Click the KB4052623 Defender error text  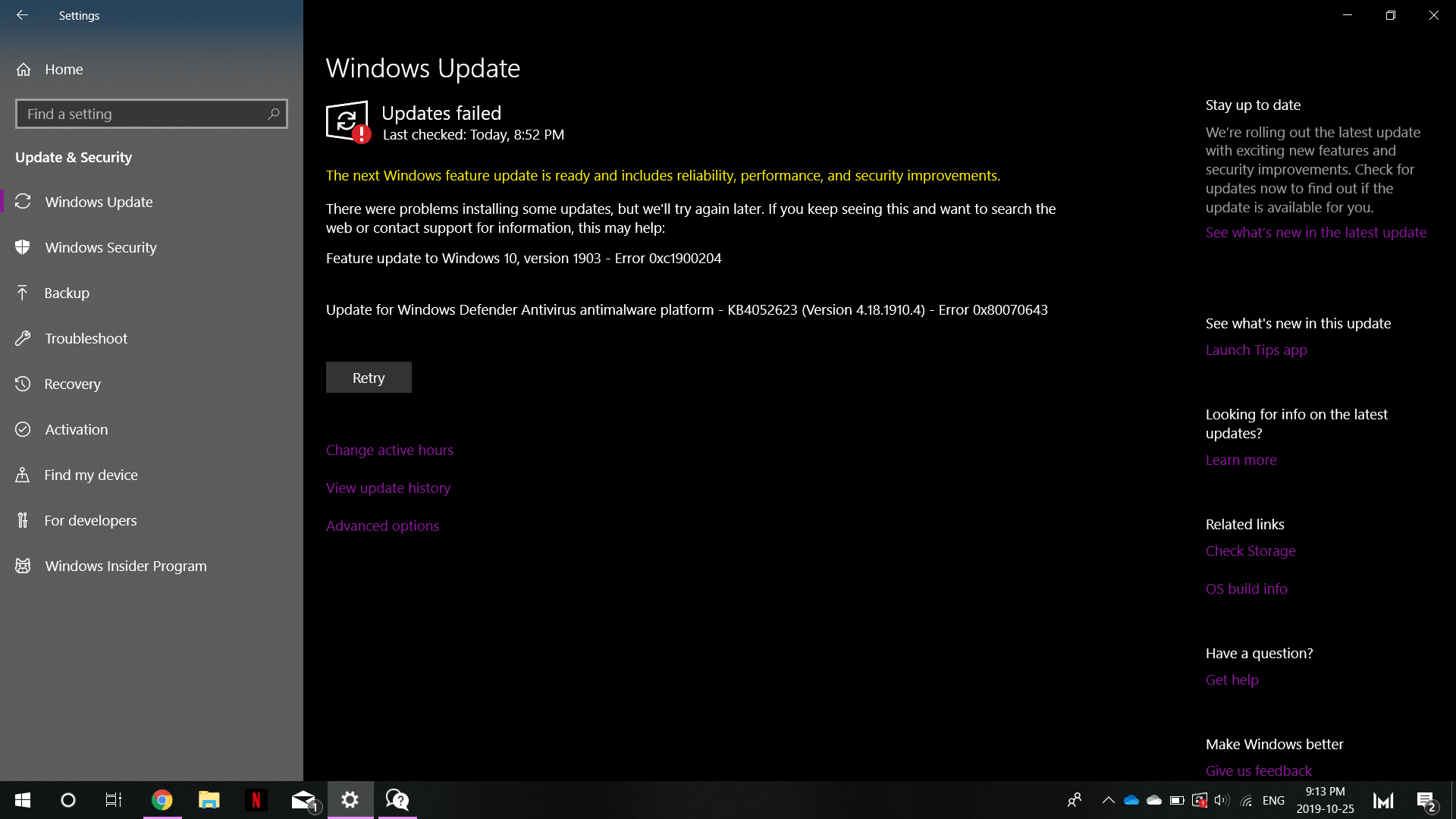pyautogui.click(x=687, y=309)
